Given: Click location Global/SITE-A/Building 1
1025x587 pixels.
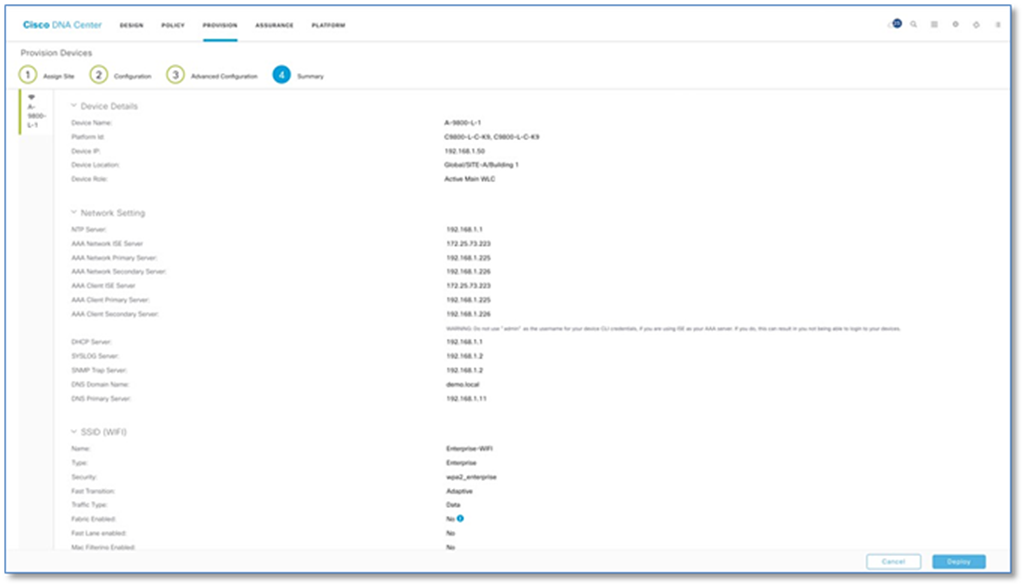Looking at the screenshot, I should (x=481, y=165).
